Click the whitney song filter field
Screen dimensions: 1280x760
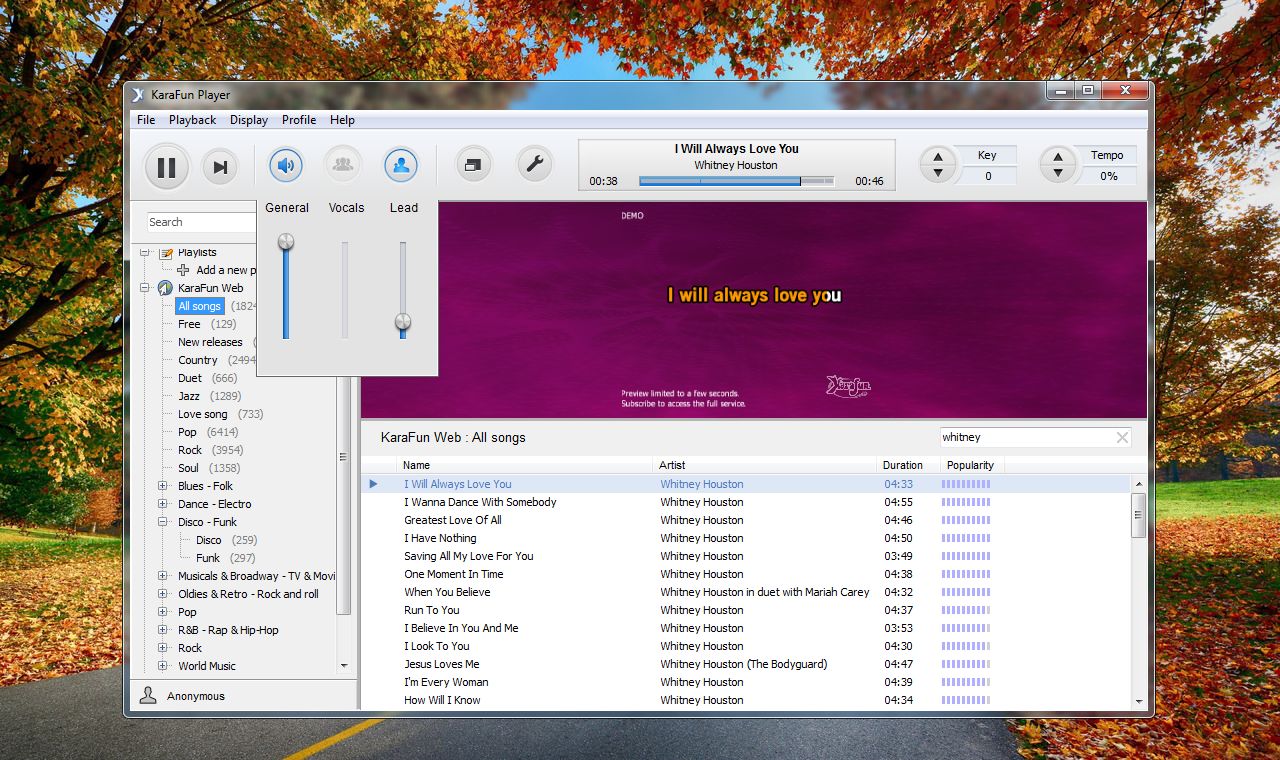tap(1026, 437)
